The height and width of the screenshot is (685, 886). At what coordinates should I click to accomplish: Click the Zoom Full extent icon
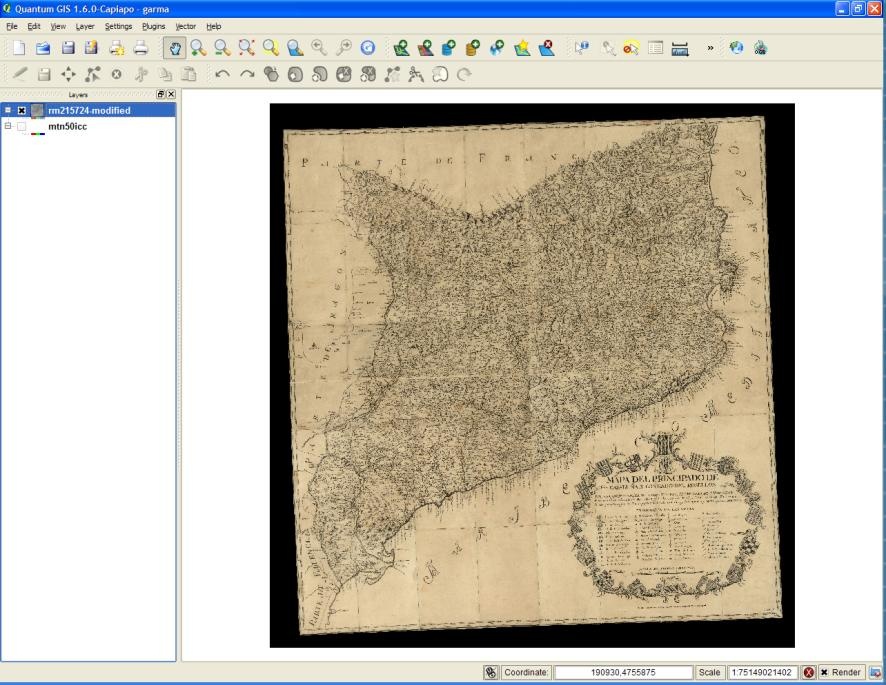(246, 48)
